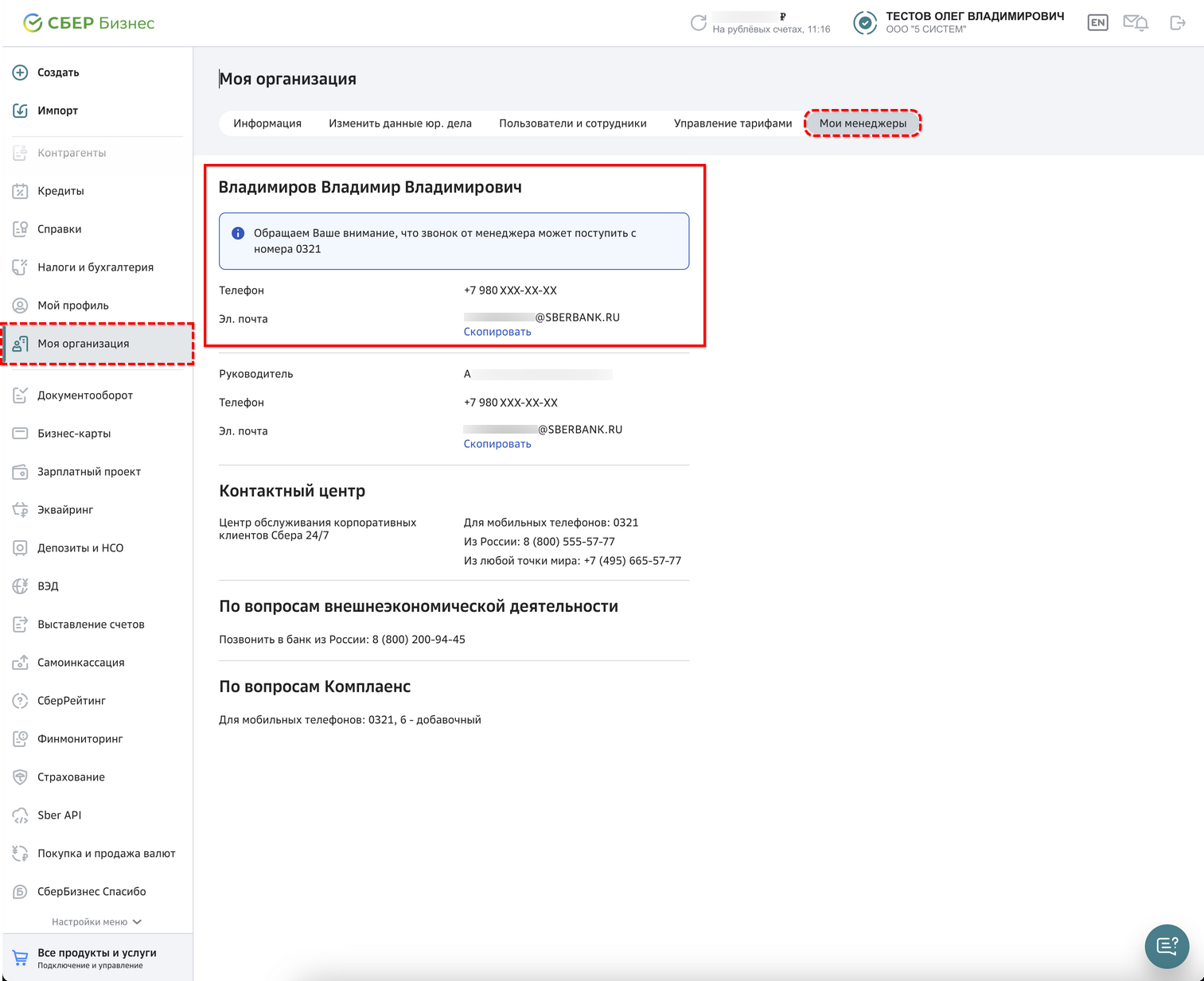The image size is (1204, 981).
Task: Click the logout exit icon
Action: (x=1178, y=23)
